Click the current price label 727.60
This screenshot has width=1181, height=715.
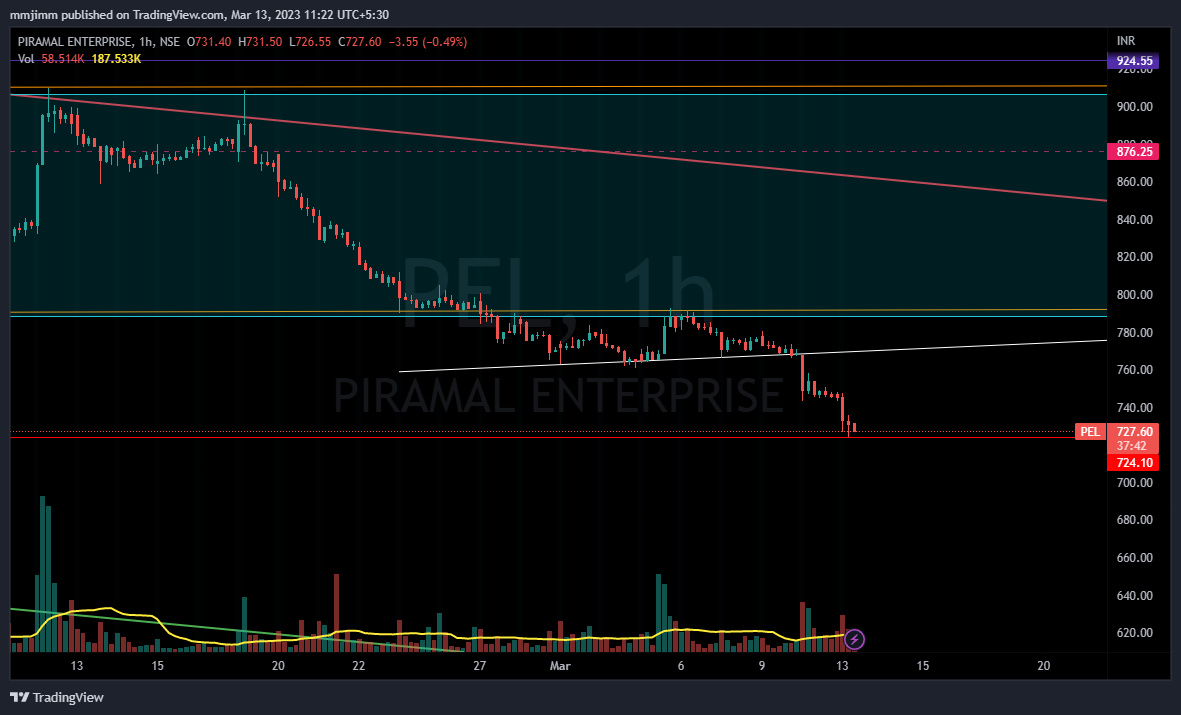pyautogui.click(x=1134, y=432)
